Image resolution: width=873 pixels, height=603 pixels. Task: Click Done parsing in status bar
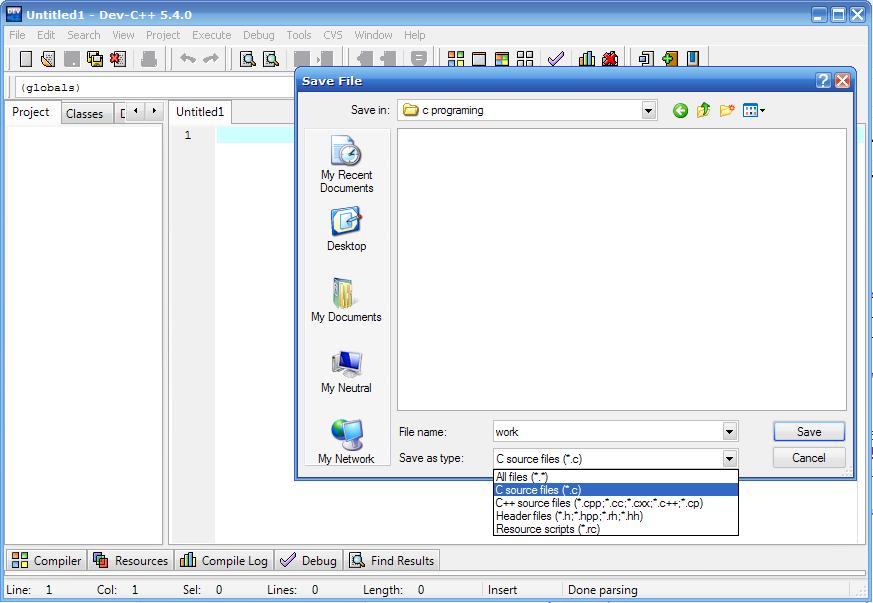(x=602, y=590)
